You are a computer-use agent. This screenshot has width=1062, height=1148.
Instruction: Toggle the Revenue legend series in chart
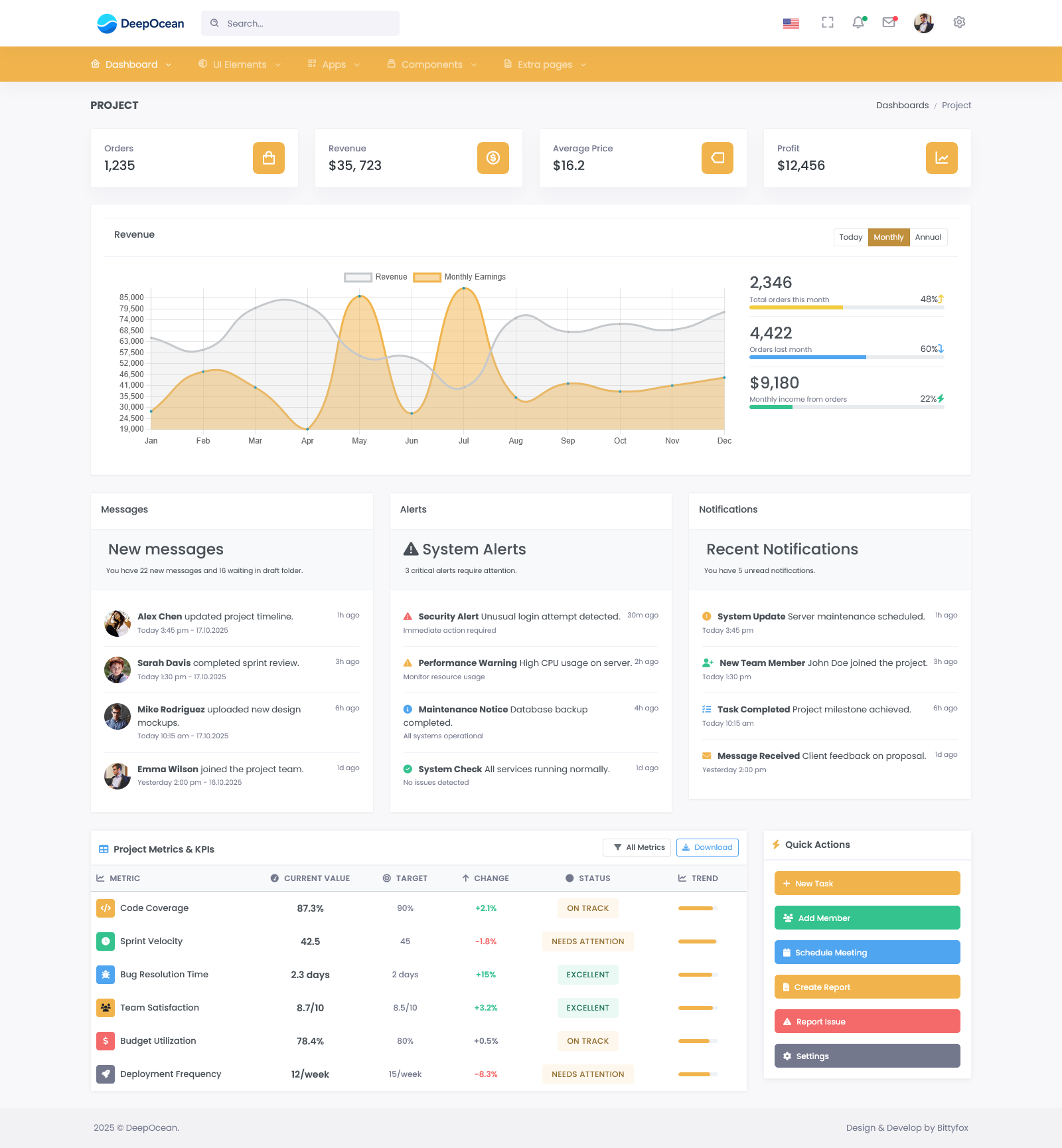click(376, 277)
